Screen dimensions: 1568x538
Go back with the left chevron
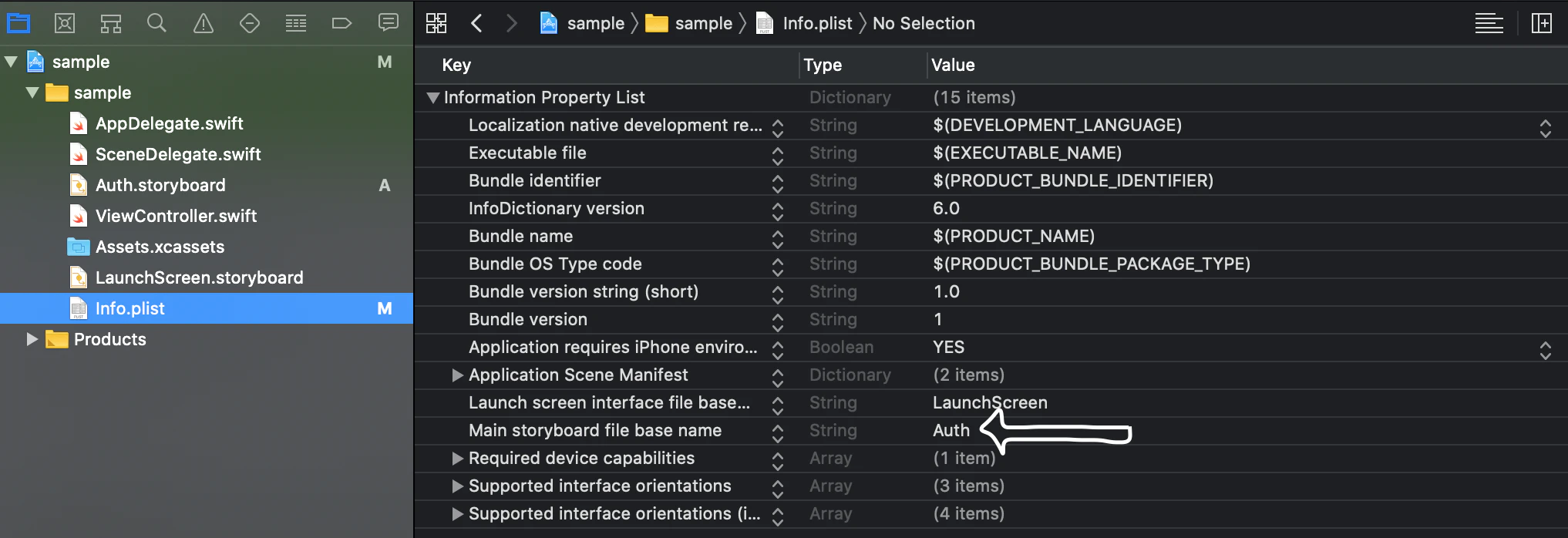(476, 23)
